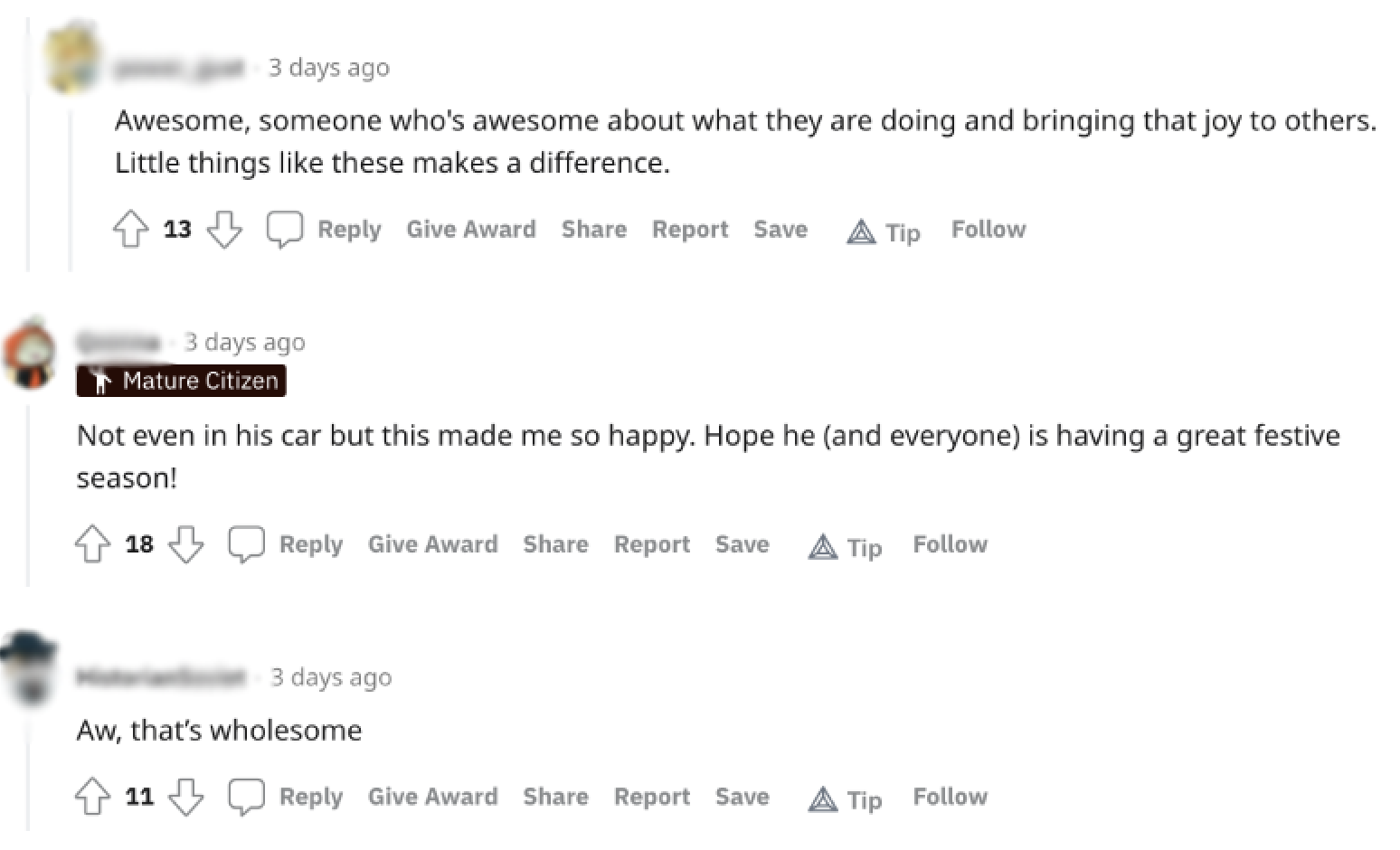The width and height of the screenshot is (1400, 850).
Task: Downvote the comment with 13 points
Action: click(224, 230)
